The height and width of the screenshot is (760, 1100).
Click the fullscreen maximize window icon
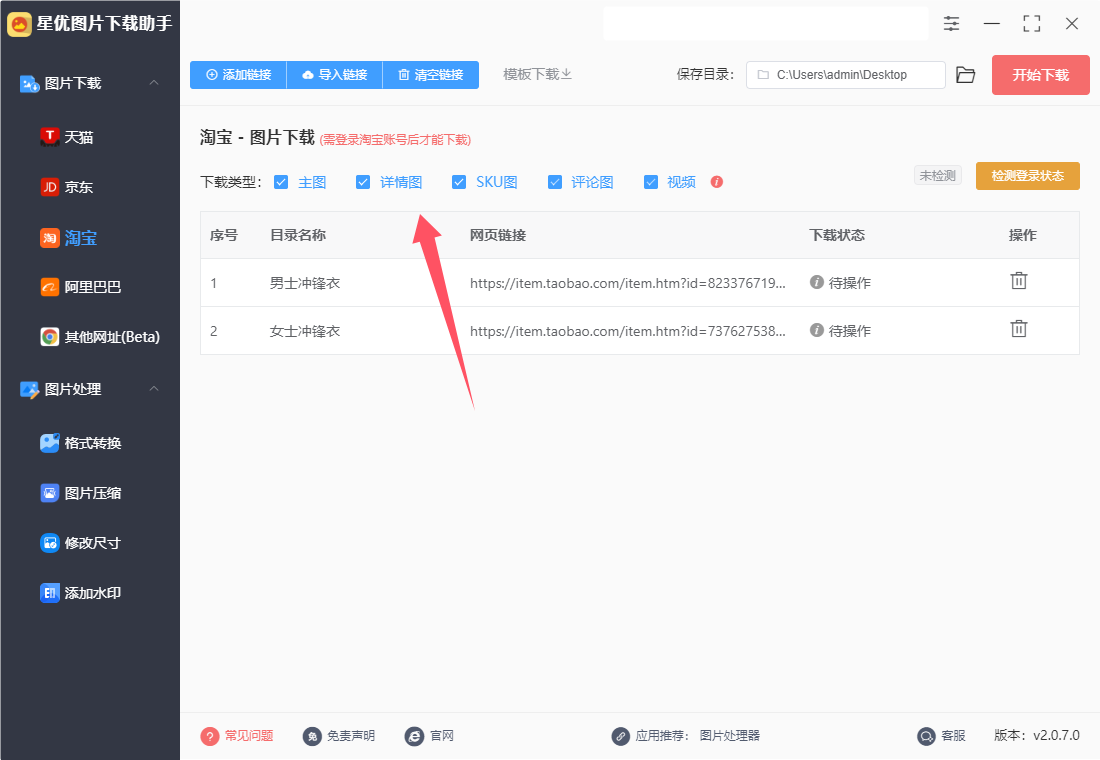pyautogui.click(x=1031, y=24)
